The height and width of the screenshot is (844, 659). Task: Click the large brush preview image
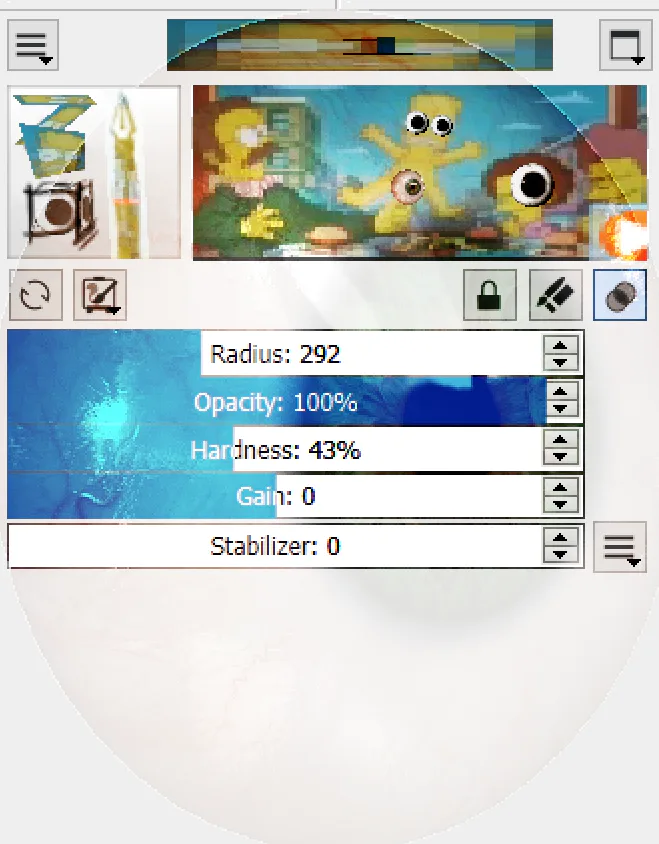click(420, 172)
